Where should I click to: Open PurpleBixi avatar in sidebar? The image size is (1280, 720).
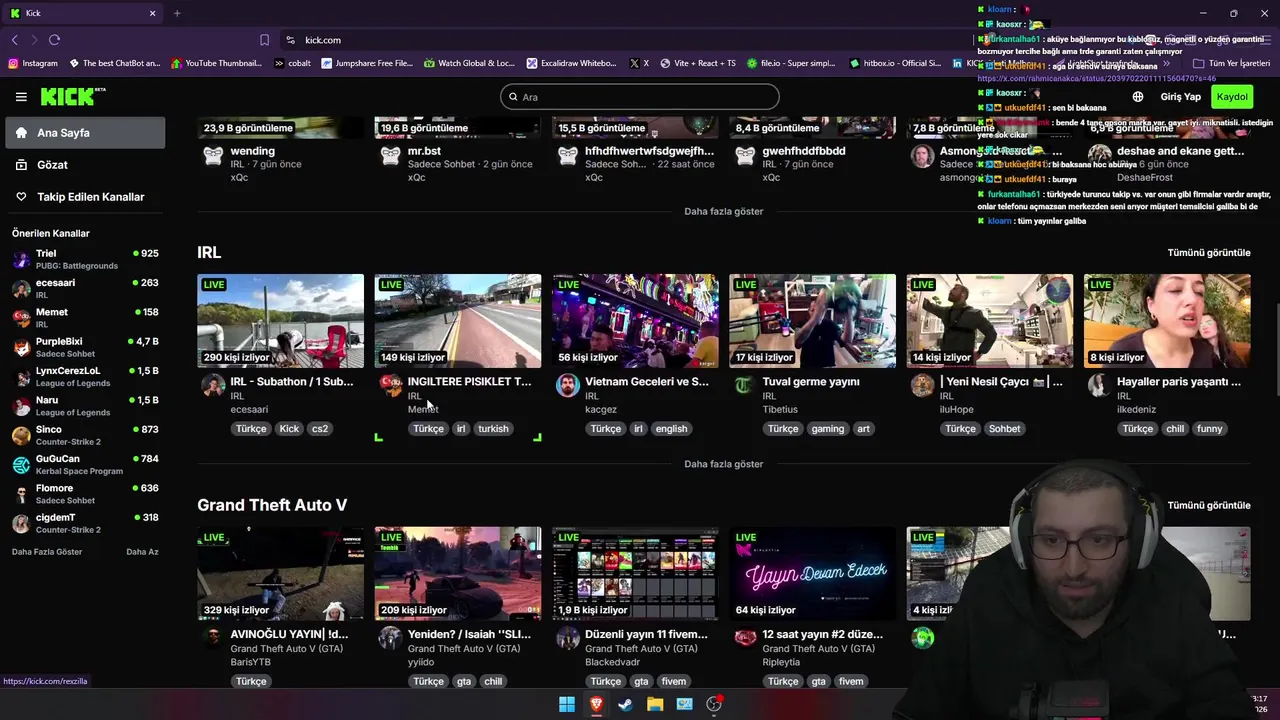click(x=21, y=348)
